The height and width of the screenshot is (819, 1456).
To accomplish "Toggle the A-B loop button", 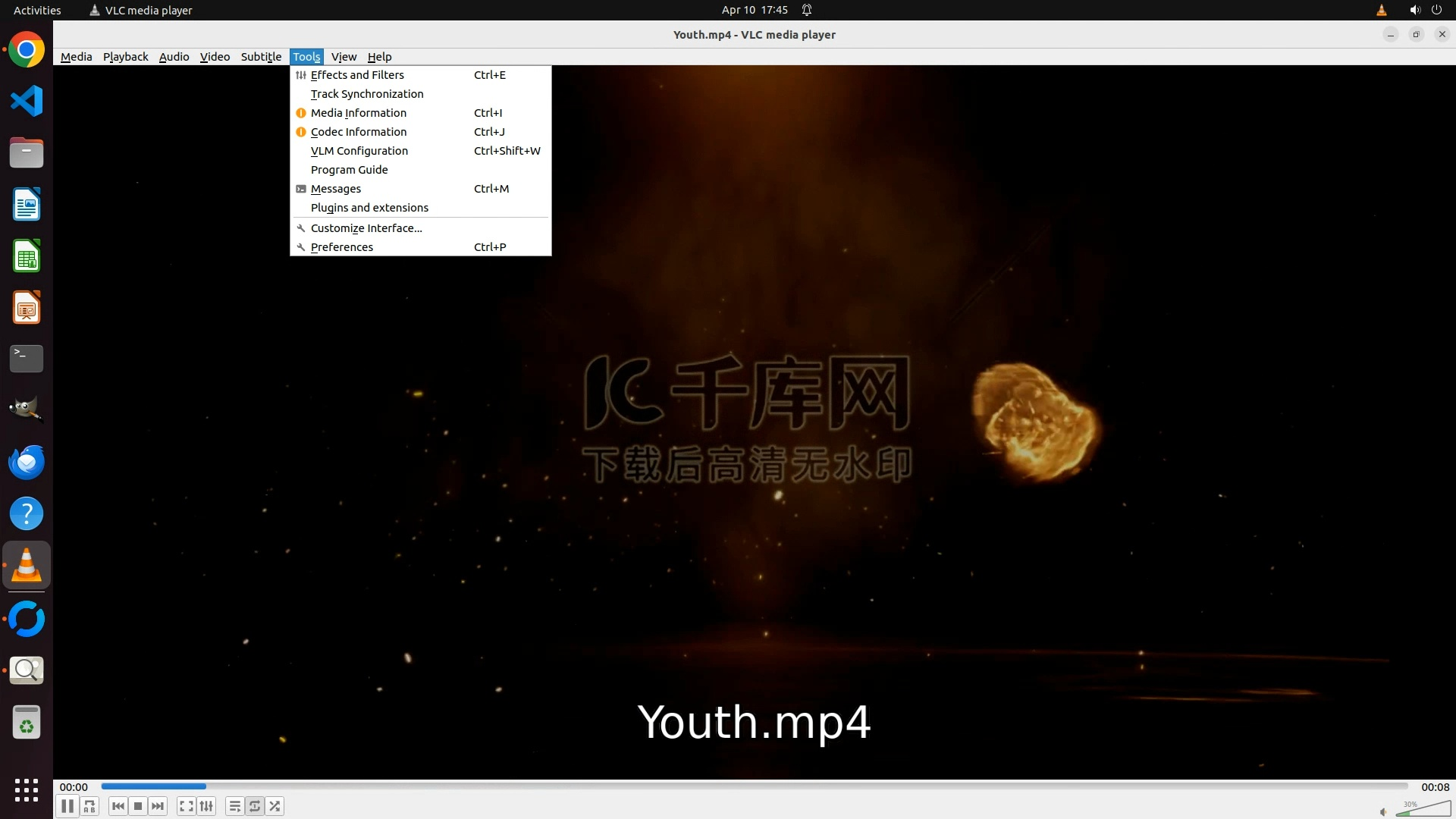I will (x=89, y=806).
